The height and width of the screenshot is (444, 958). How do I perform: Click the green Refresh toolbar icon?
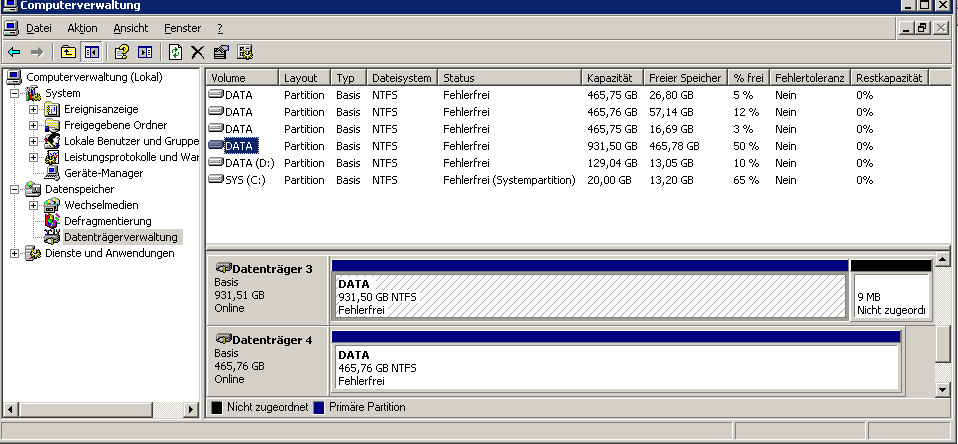(x=175, y=53)
